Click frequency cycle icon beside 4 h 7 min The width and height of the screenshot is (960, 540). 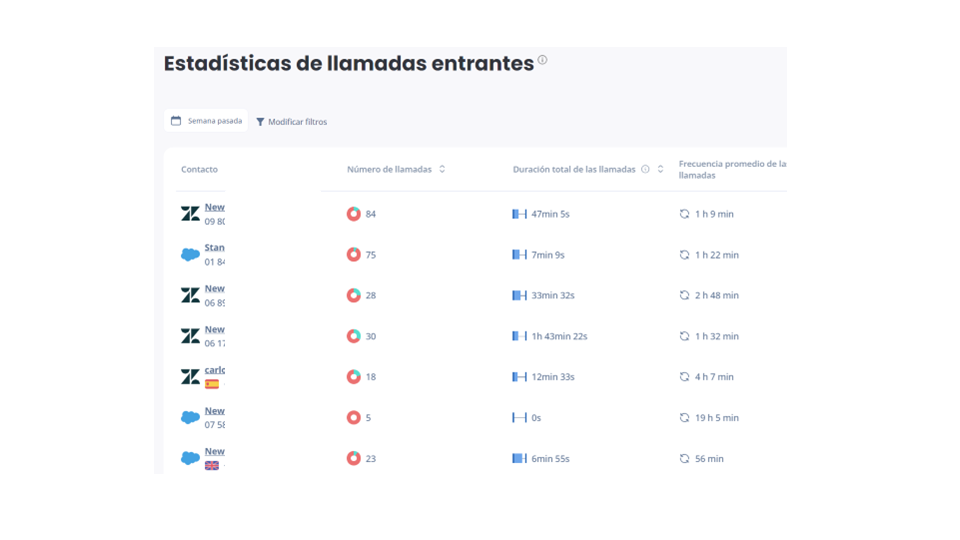[x=684, y=377]
